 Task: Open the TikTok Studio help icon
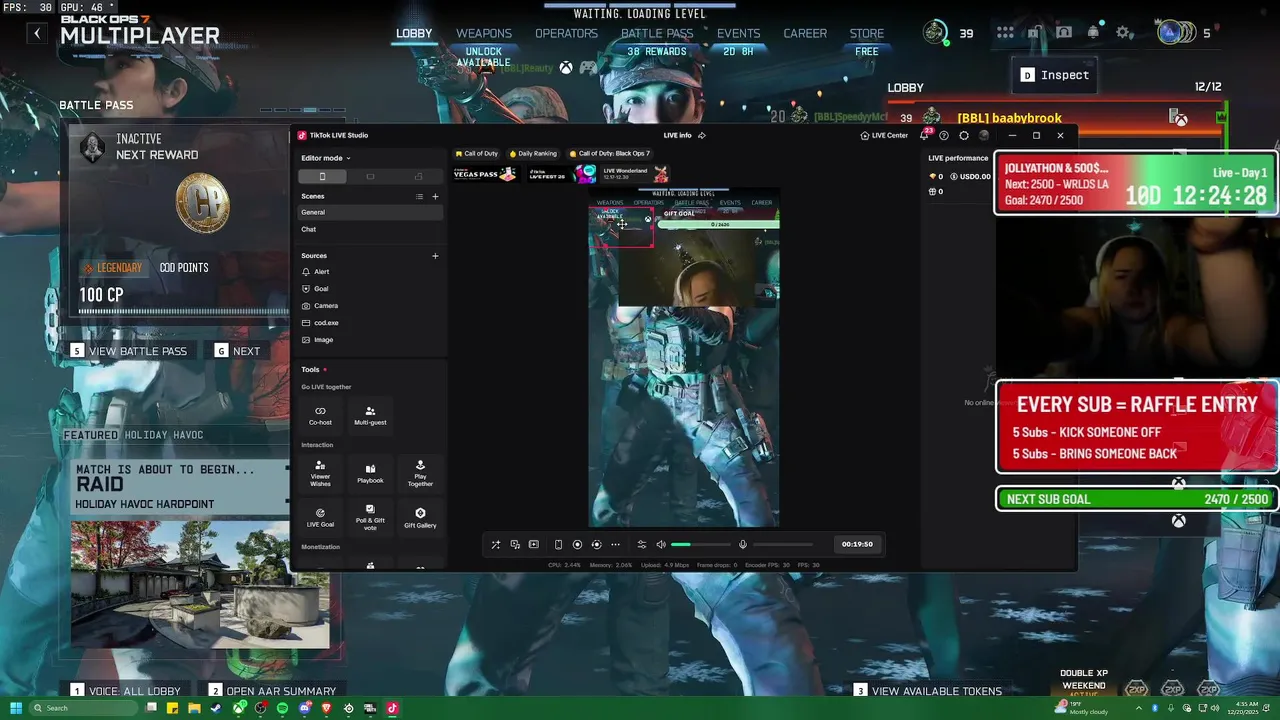(943, 135)
